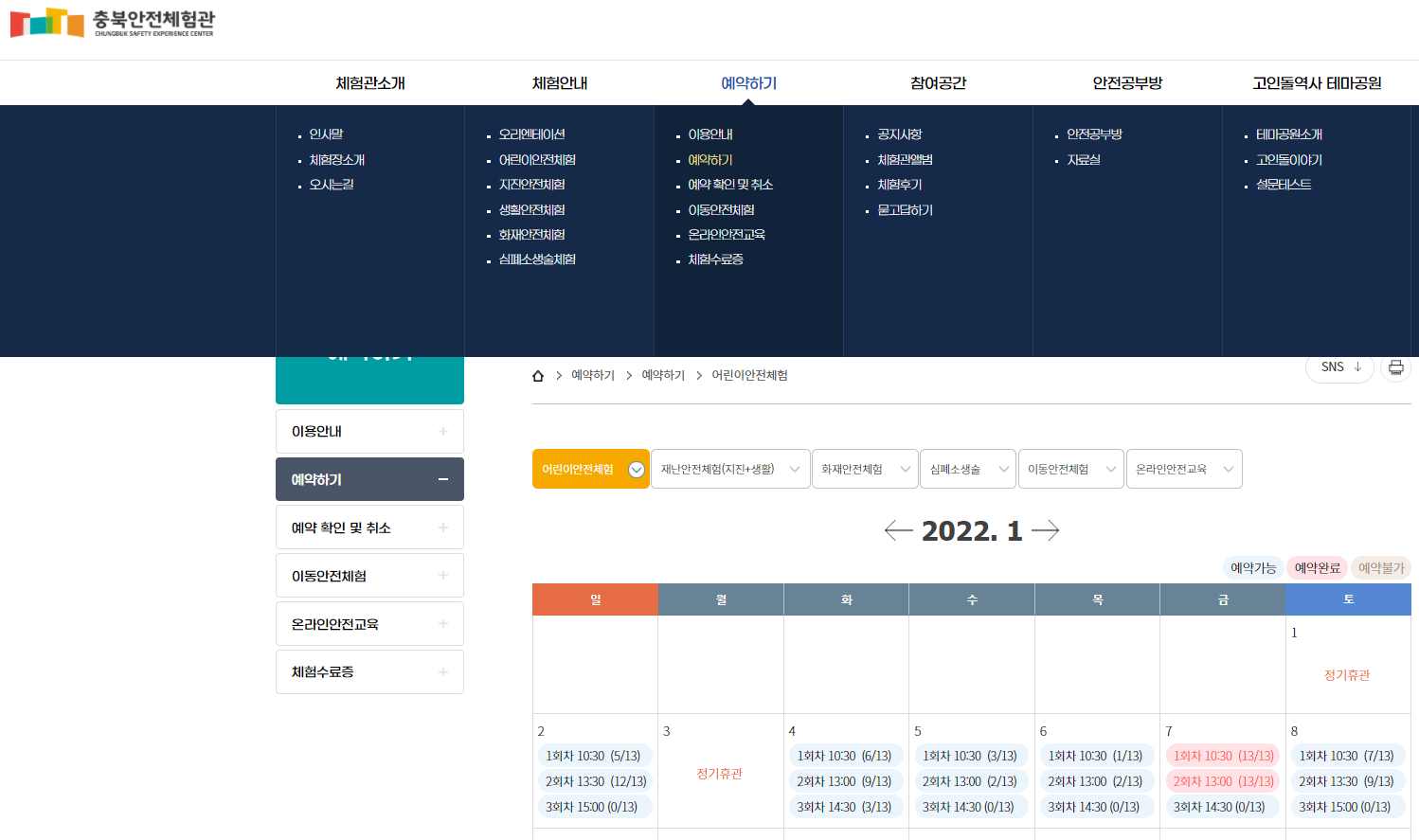1419x840 pixels.
Task: Click 체험후기 submenu link
Action: [x=900, y=185]
